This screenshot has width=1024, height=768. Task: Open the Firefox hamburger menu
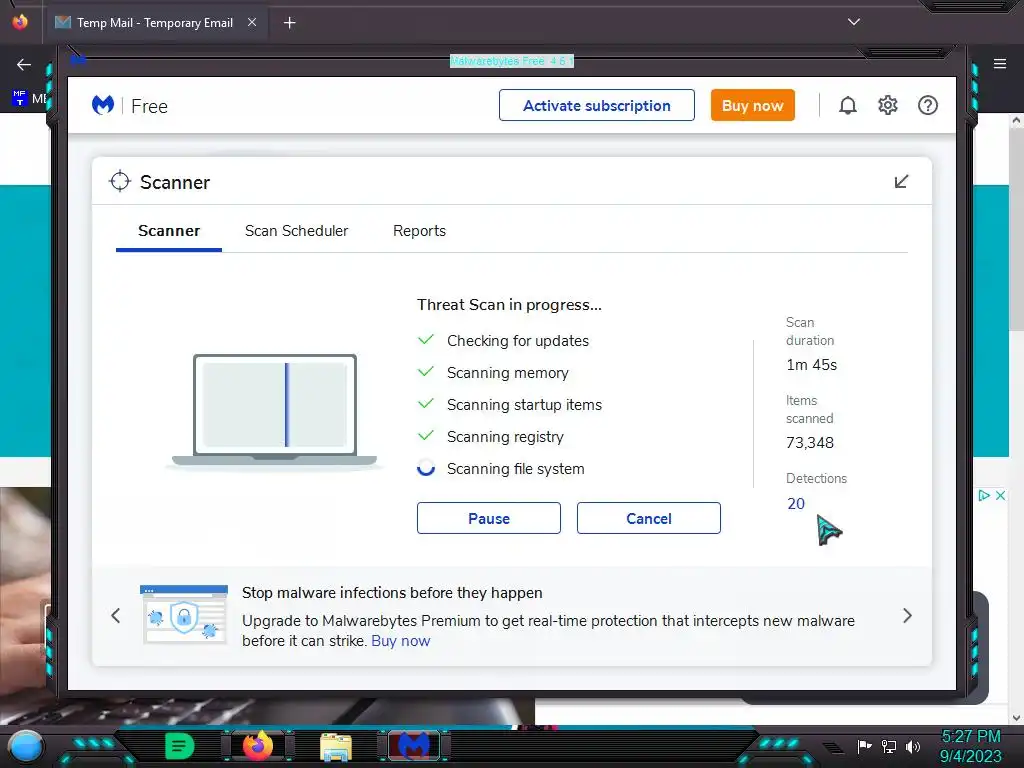[x=1000, y=64]
